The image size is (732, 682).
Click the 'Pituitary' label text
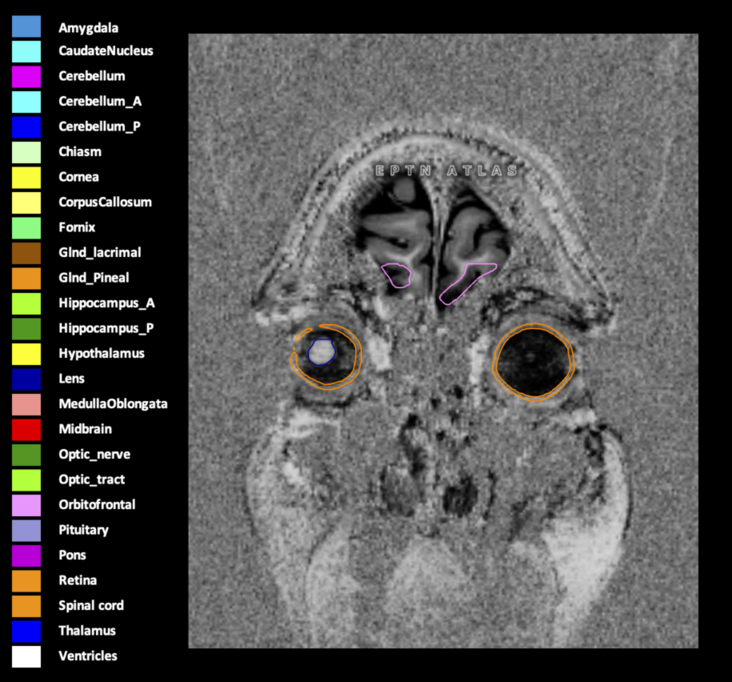pos(84,530)
